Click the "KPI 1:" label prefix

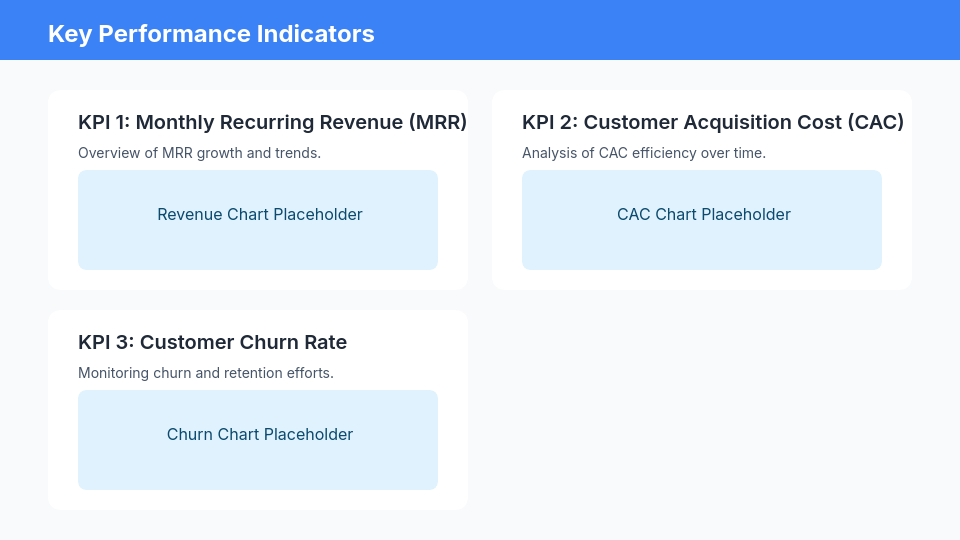pyautogui.click(x=104, y=123)
